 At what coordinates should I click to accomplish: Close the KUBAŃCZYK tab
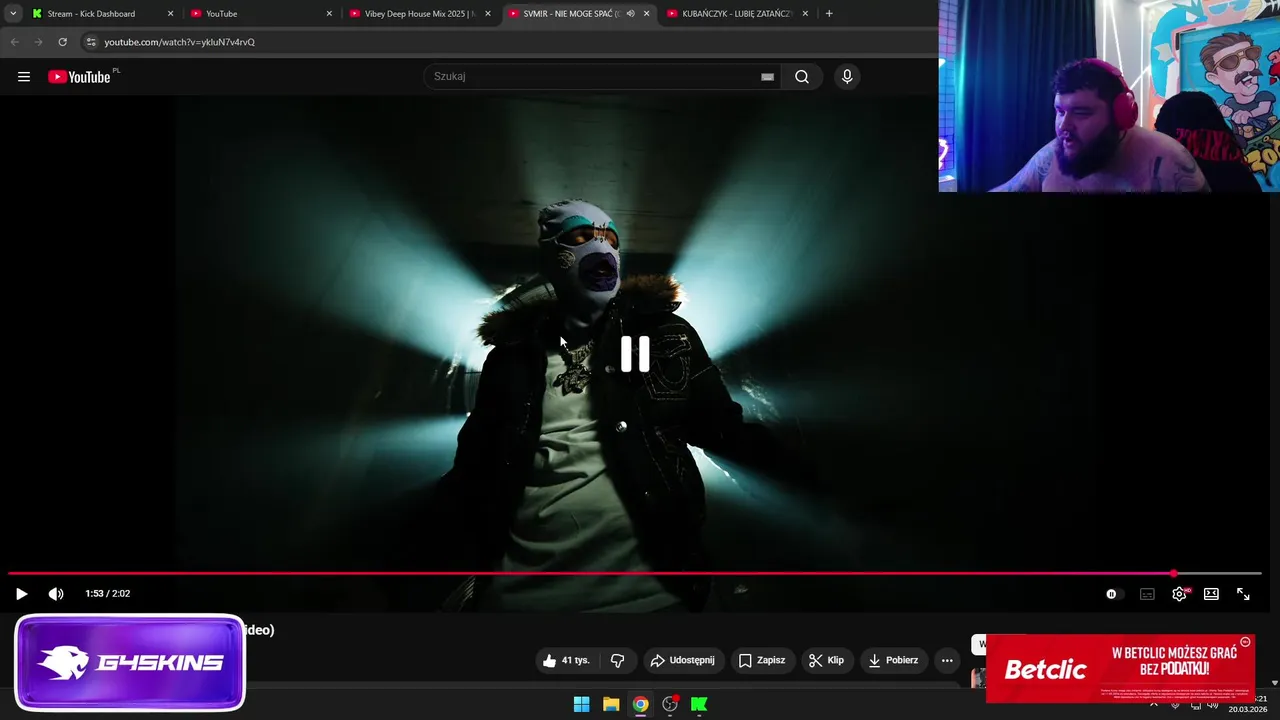tap(805, 14)
